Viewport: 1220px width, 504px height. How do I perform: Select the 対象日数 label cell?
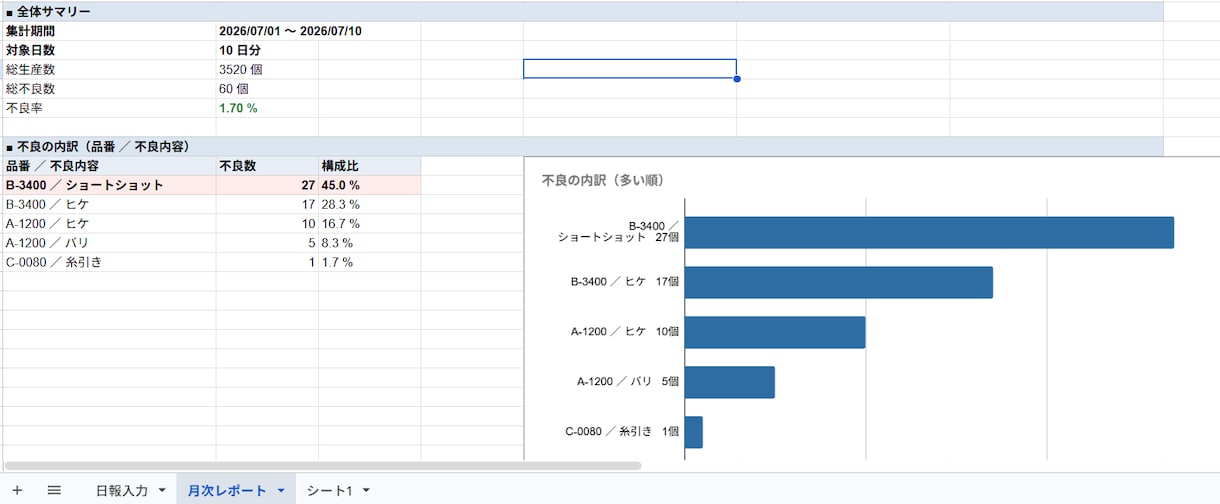point(108,50)
